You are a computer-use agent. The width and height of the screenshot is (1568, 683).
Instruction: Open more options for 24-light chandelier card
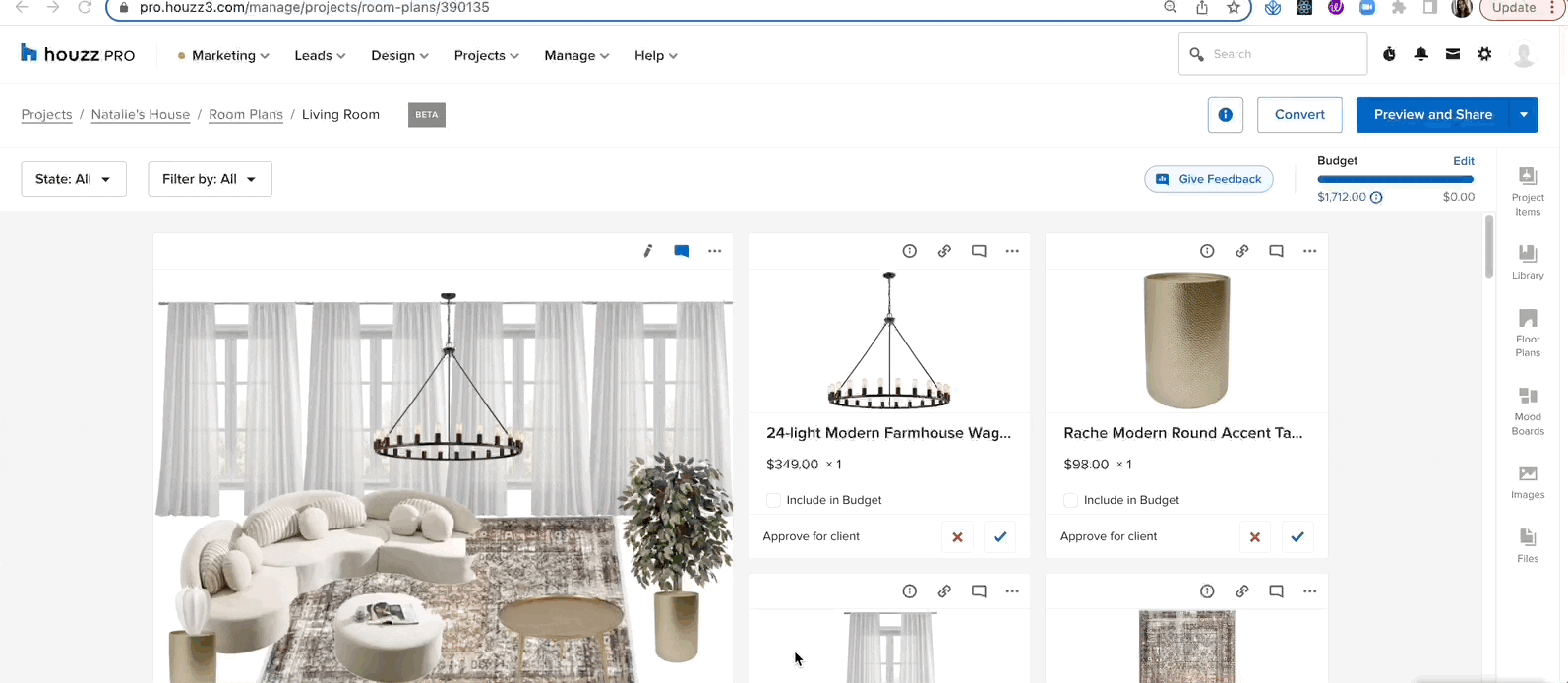tap(1012, 251)
